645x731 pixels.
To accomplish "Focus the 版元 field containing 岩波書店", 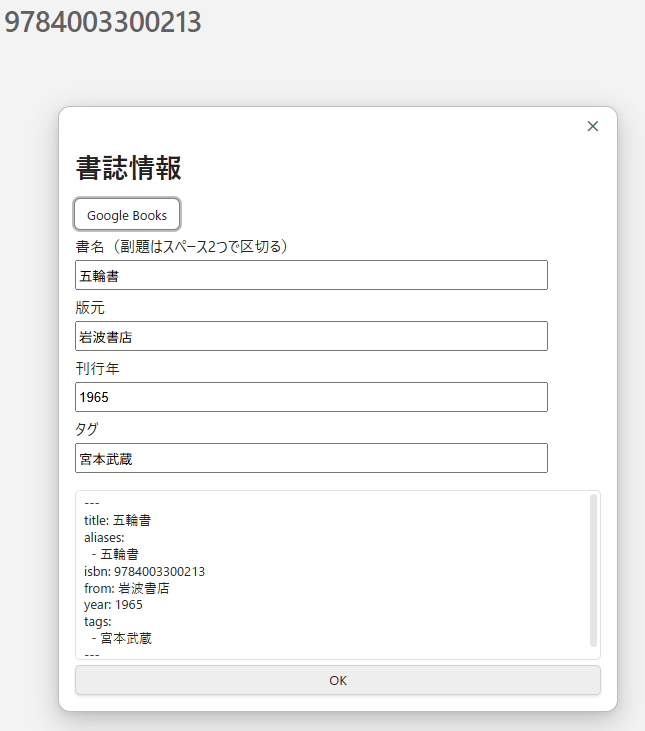I will point(311,336).
